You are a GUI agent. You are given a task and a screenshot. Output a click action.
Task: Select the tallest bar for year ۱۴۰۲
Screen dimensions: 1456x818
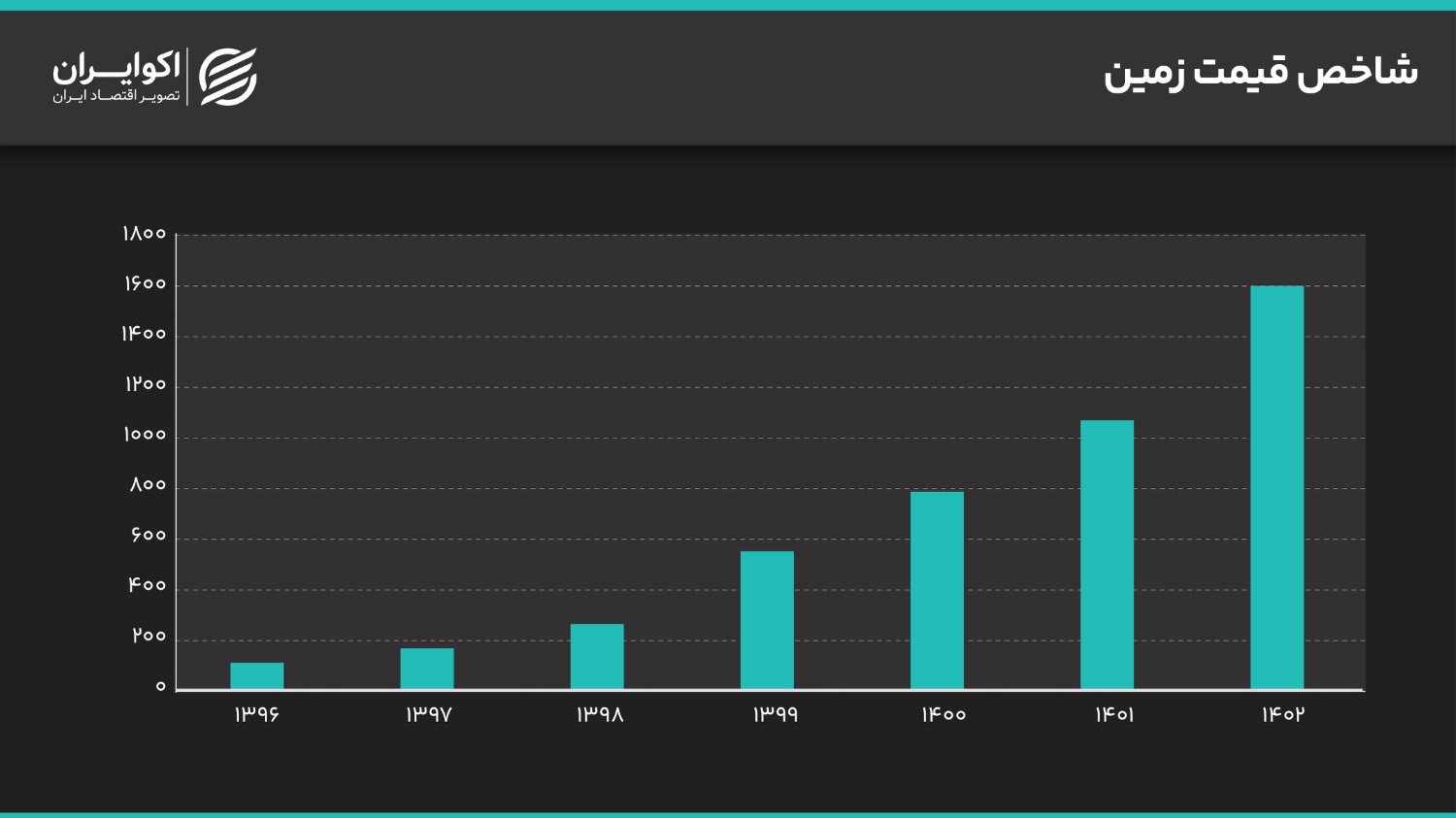pos(1276,487)
